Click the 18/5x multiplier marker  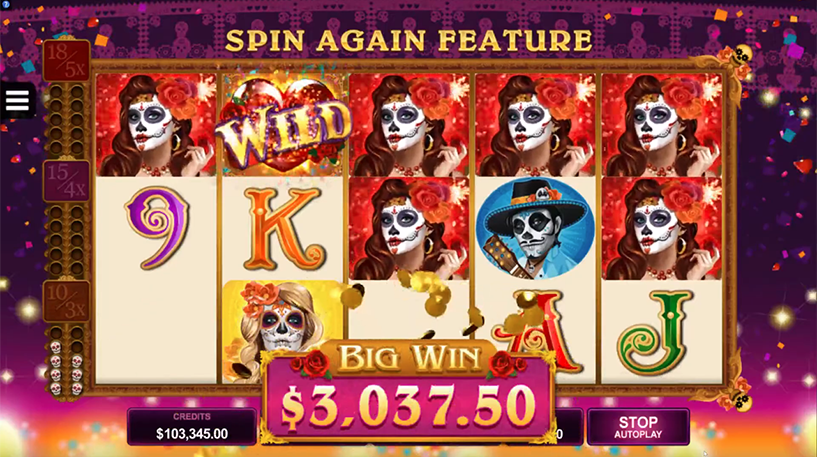tap(66, 60)
